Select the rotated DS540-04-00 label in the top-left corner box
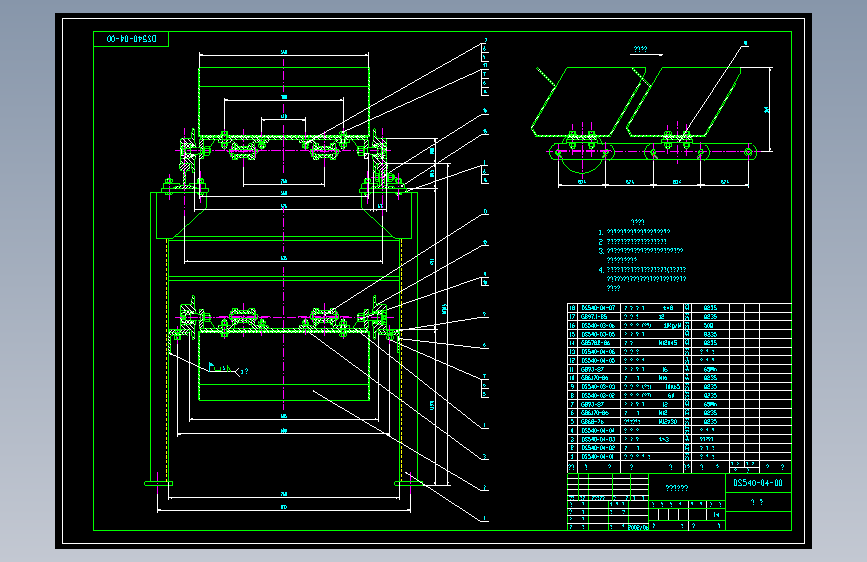This screenshot has height=562, width=867. pyautogui.click(x=132, y=39)
